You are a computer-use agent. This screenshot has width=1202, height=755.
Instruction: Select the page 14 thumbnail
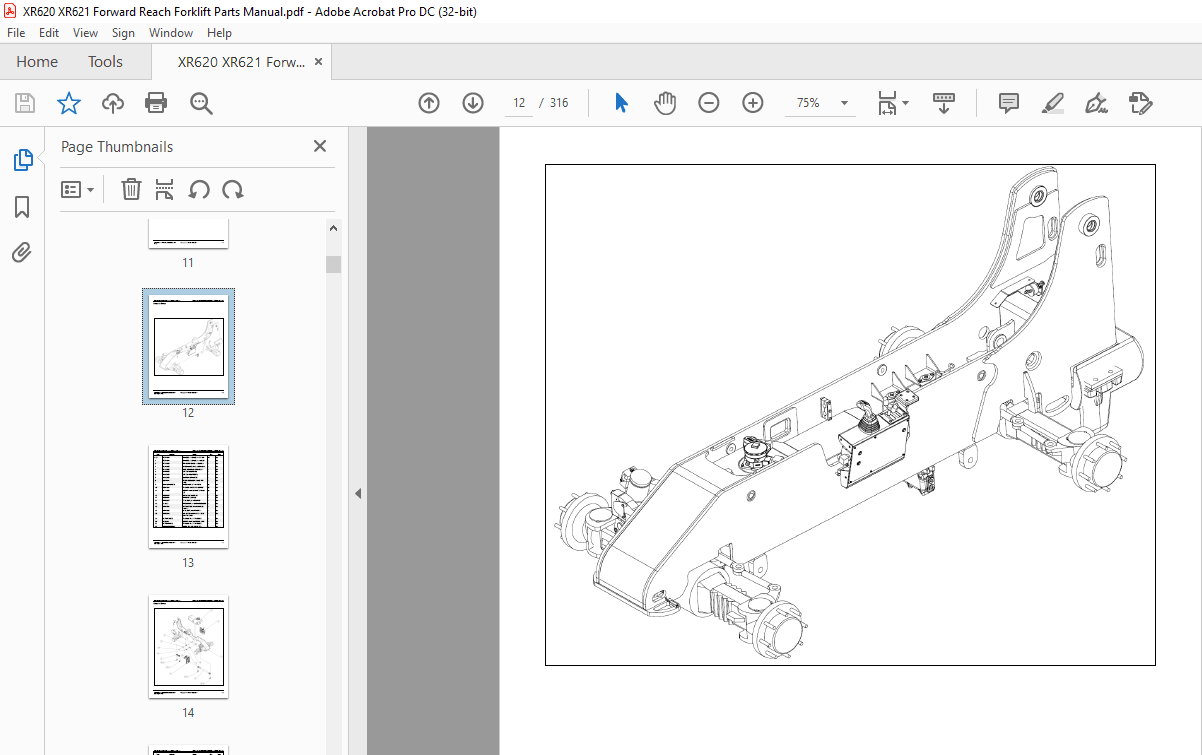pyautogui.click(x=187, y=647)
